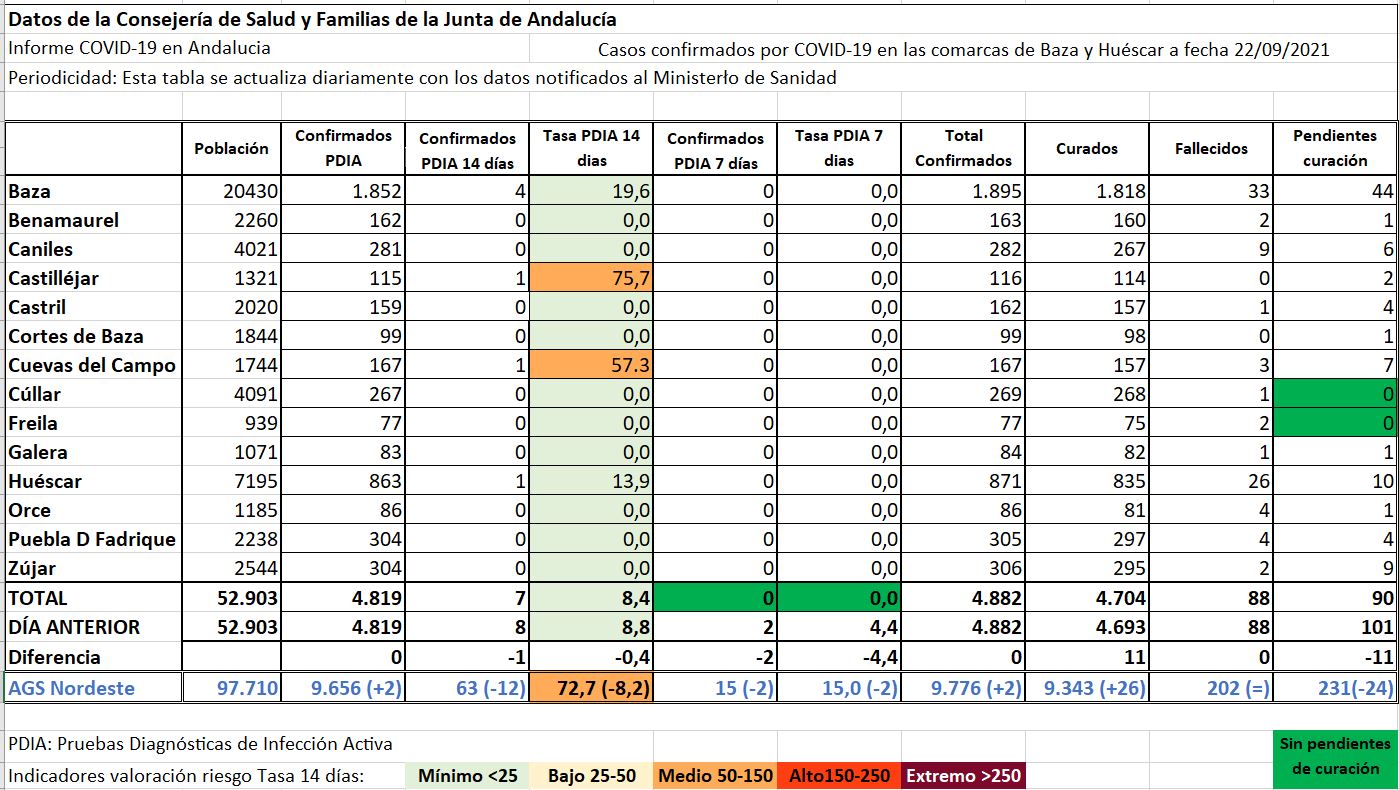Click the DÍA ANTERIOR row label
Viewport: 1399px width, 790px height.
[94, 627]
